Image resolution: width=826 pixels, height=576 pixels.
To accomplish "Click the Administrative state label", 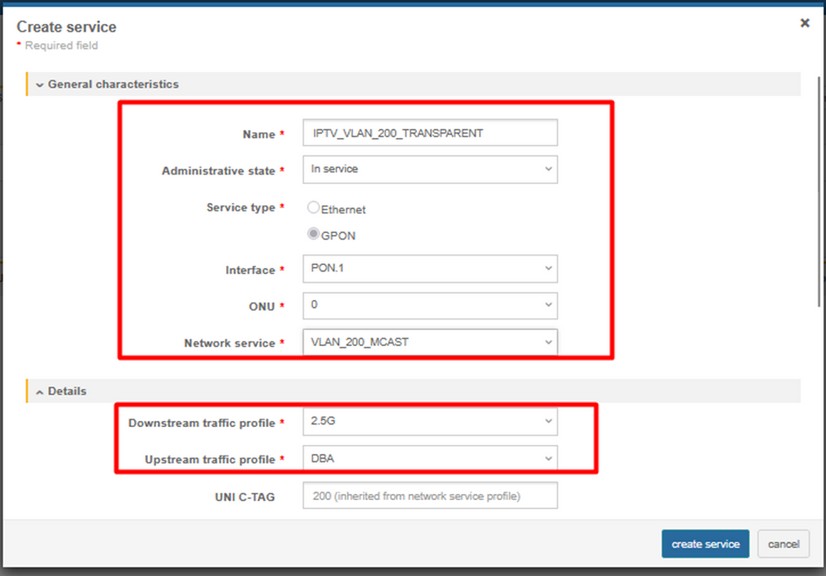I will pos(218,171).
